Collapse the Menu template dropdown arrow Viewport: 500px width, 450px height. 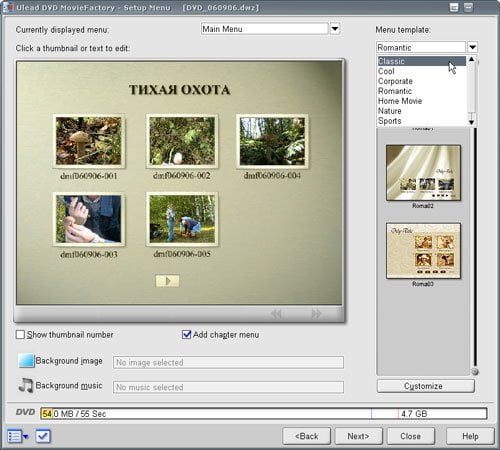click(472, 47)
